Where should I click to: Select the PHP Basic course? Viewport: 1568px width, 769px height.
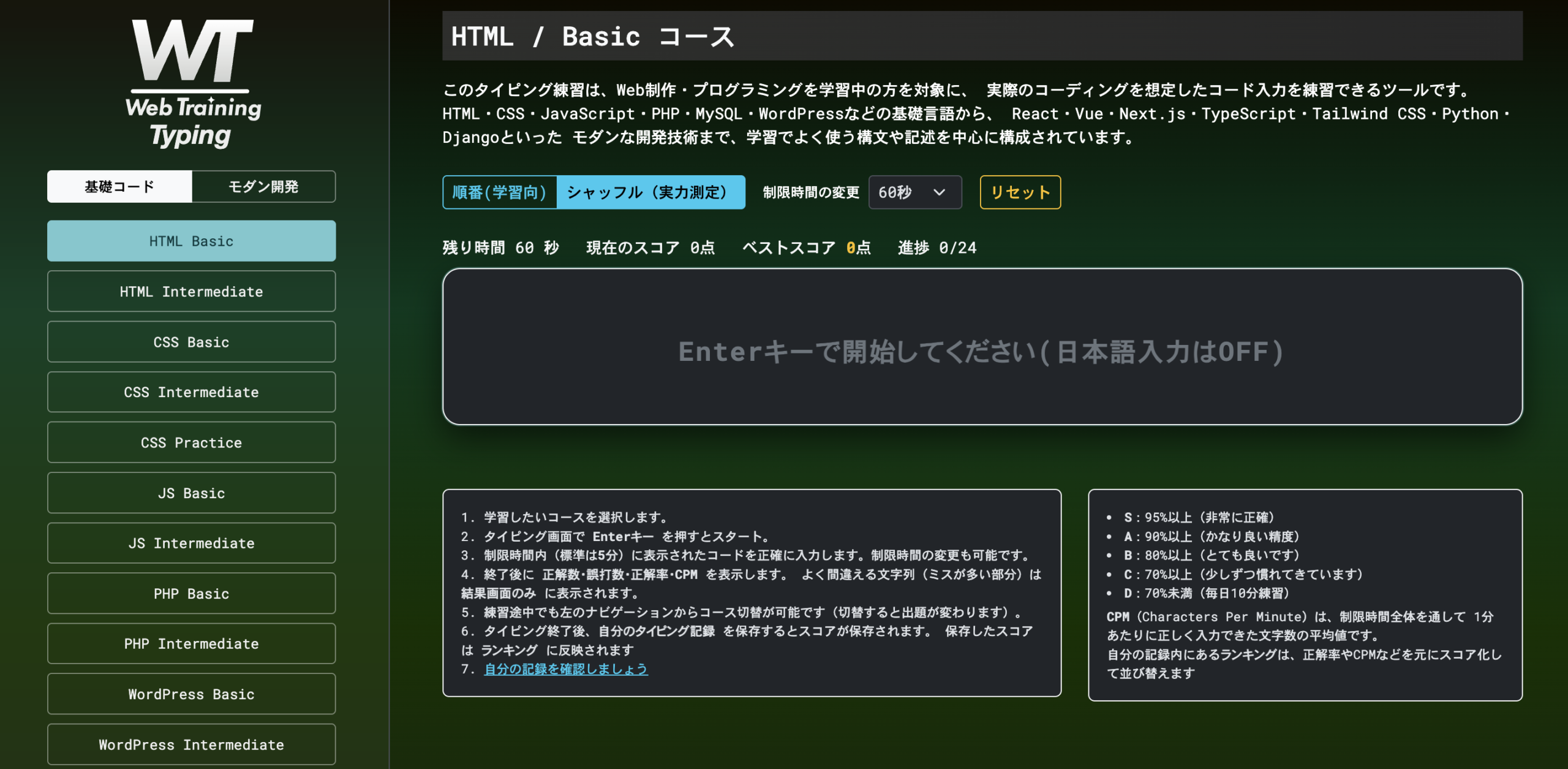tap(191, 593)
